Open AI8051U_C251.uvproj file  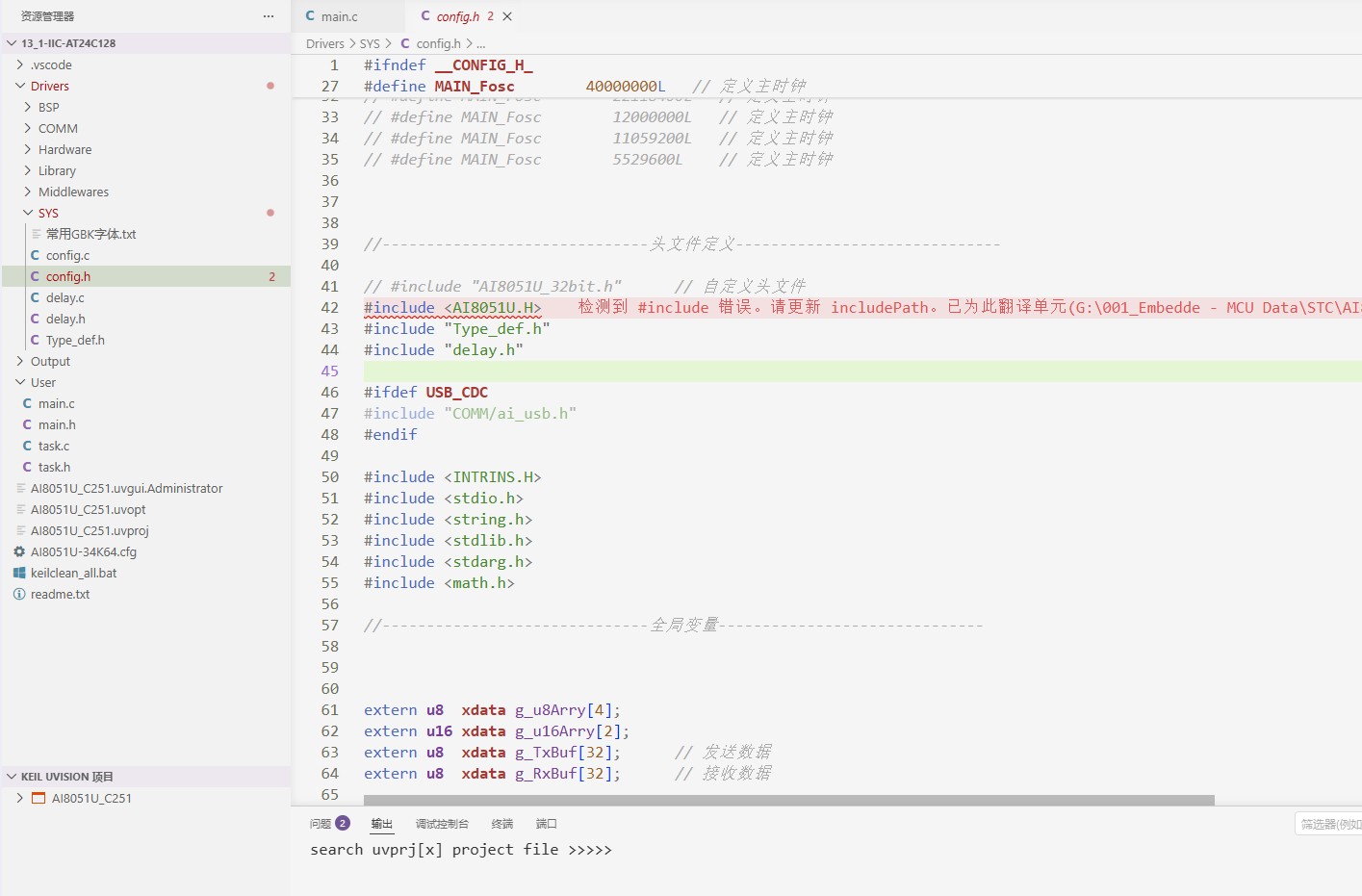coord(146,530)
